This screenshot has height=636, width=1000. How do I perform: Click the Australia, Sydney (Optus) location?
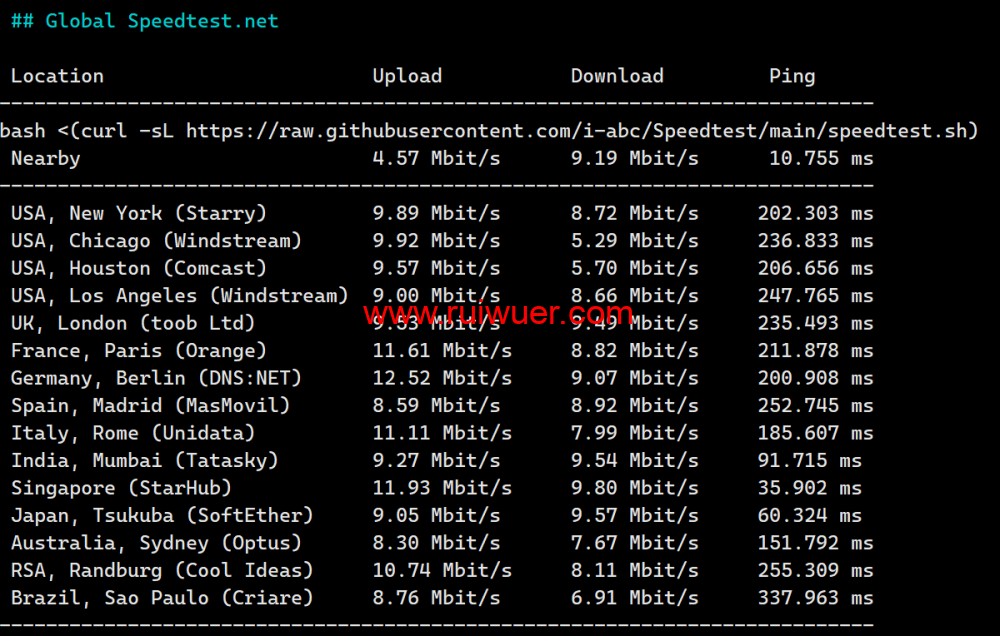[x=156, y=543]
